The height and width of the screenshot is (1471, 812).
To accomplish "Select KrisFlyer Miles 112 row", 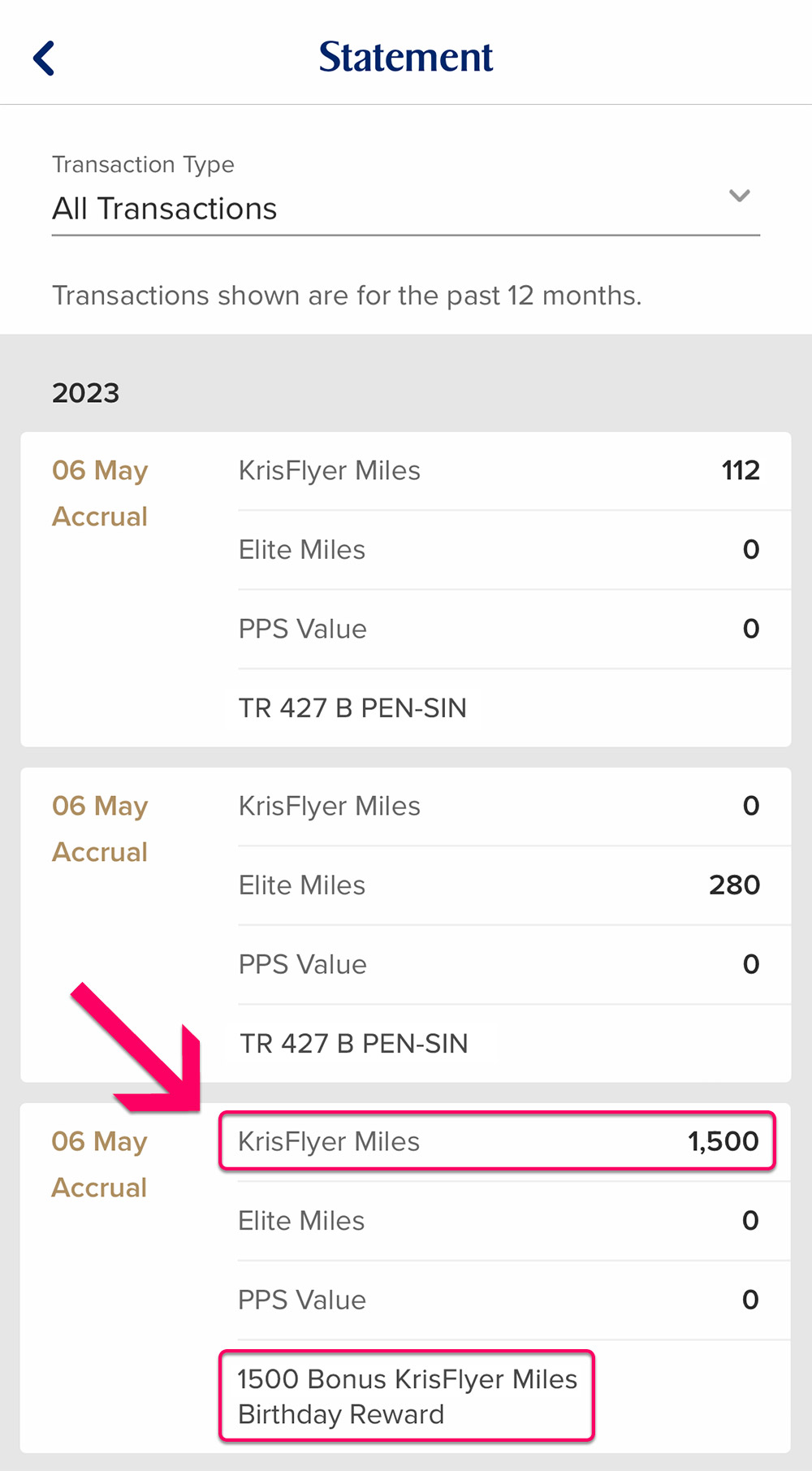I will tap(499, 470).
